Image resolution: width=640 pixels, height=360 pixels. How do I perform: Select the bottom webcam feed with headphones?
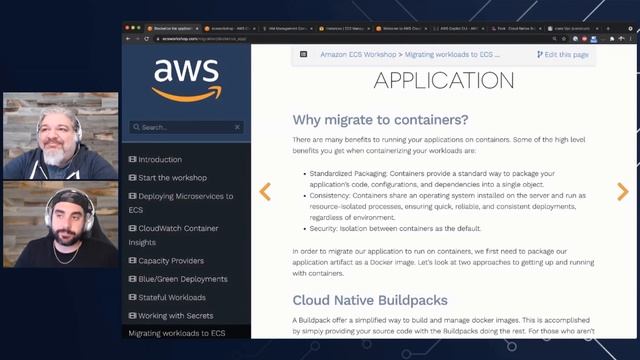pyautogui.click(x=61, y=224)
